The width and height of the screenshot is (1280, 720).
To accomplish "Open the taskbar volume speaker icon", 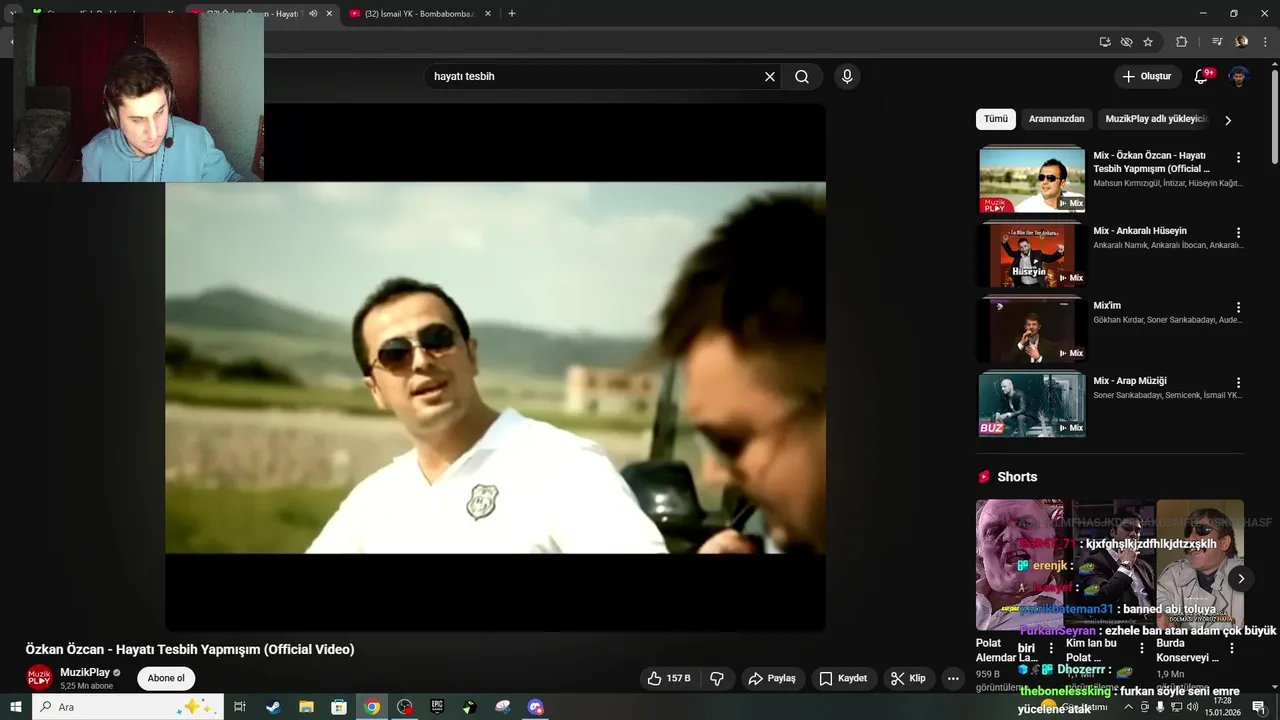I will [1192, 707].
